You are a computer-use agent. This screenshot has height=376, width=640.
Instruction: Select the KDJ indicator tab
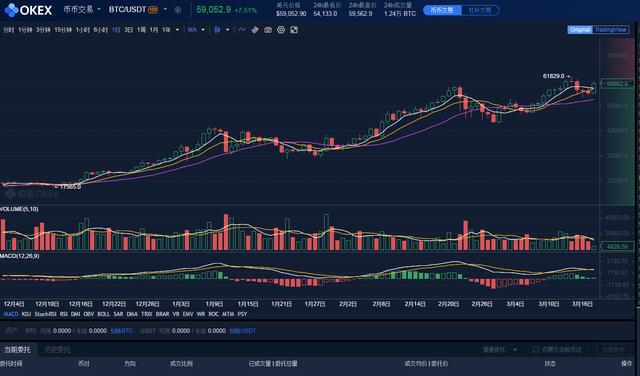tap(26, 314)
